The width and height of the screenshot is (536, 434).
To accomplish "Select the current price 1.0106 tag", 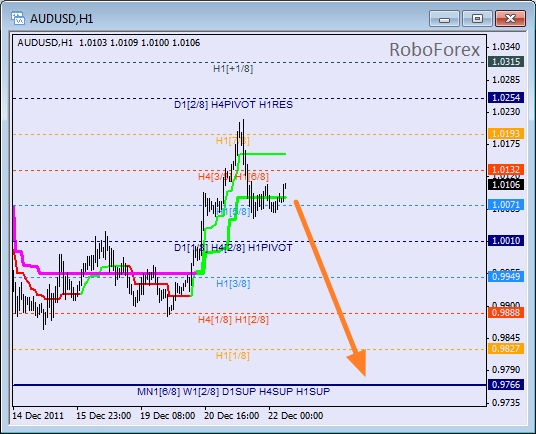I will click(x=506, y=185).
